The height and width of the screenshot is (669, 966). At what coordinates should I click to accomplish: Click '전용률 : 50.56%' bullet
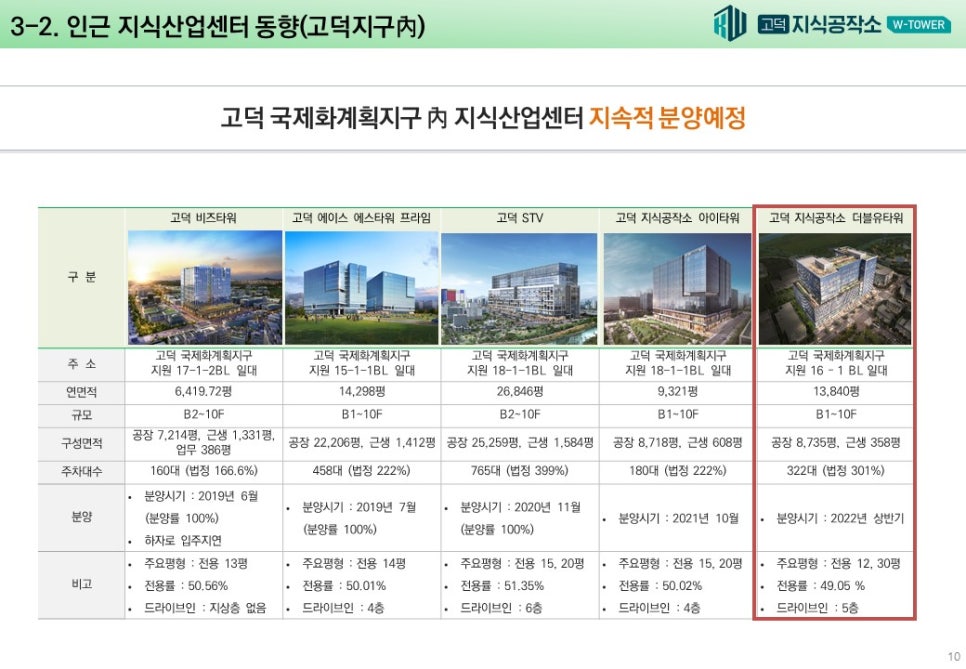(185, 586)
